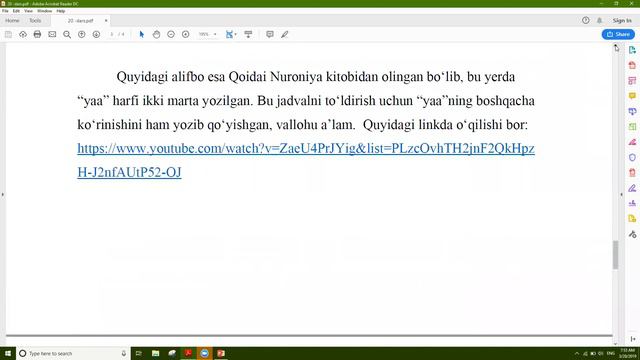Open the File menu
Image resolution: width=640 pixels, height=360 pixels.
(5, 11)
